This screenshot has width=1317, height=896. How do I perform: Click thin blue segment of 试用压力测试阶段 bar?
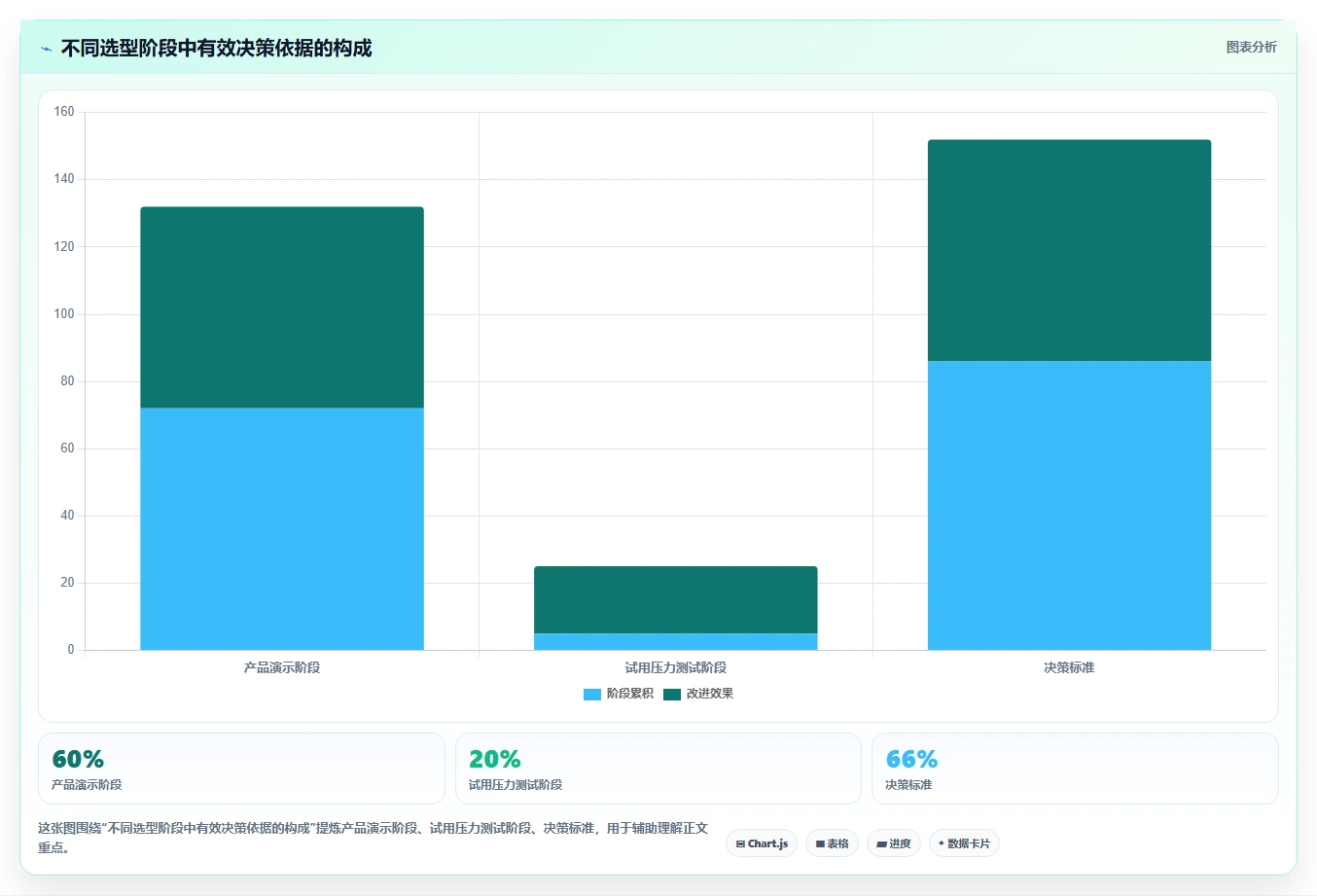pos(676,642)
